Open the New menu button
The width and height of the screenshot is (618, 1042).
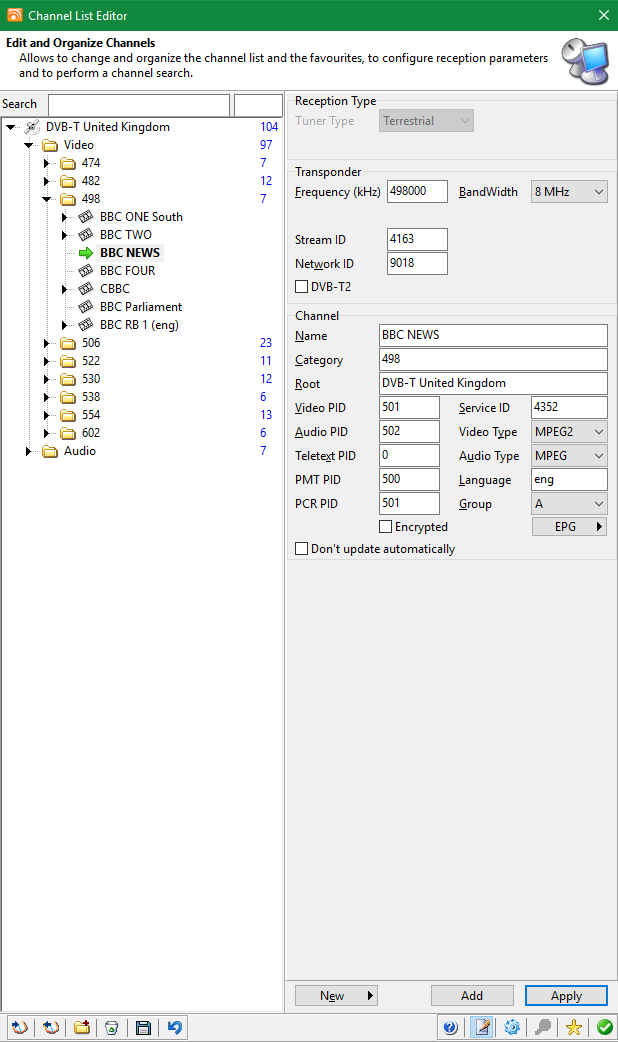tap(336, 995)
